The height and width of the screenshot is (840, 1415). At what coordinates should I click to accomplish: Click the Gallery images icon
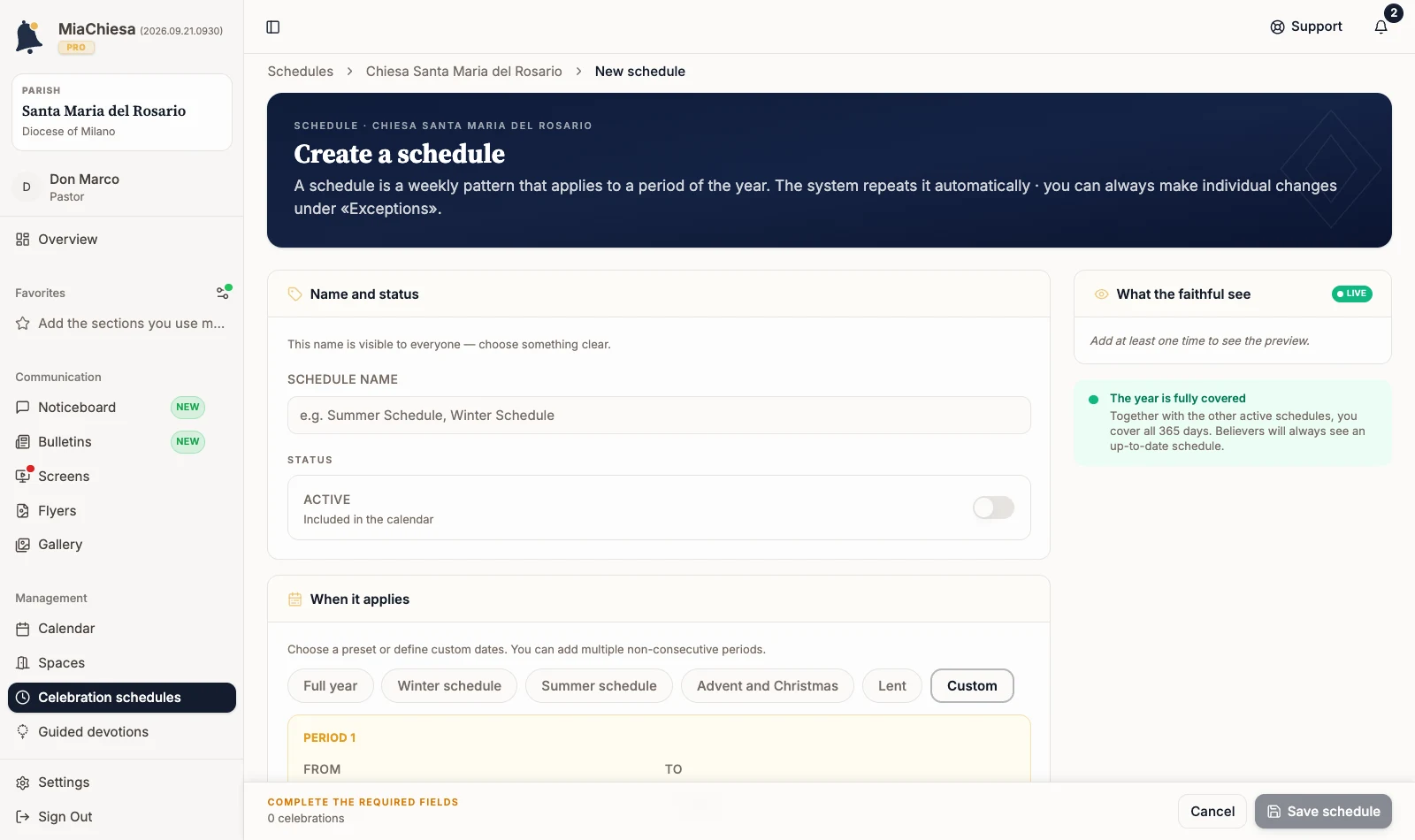(x=23, y=545)
